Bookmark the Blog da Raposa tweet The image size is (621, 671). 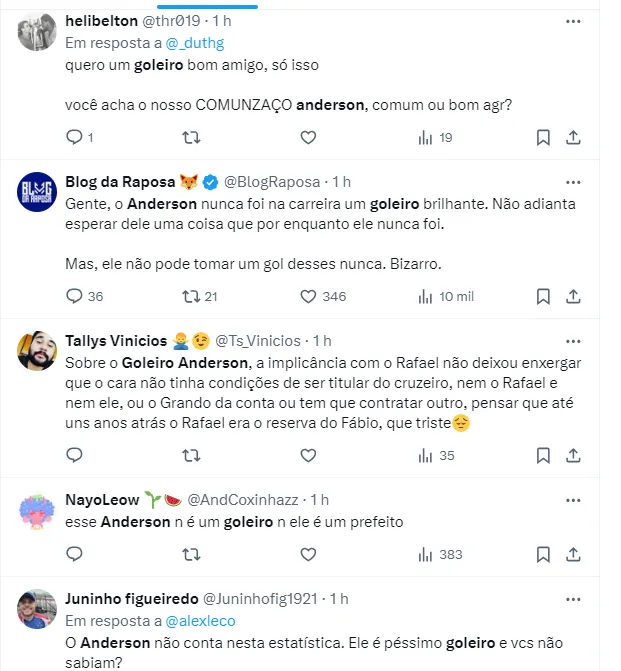[x=542, y=296]
